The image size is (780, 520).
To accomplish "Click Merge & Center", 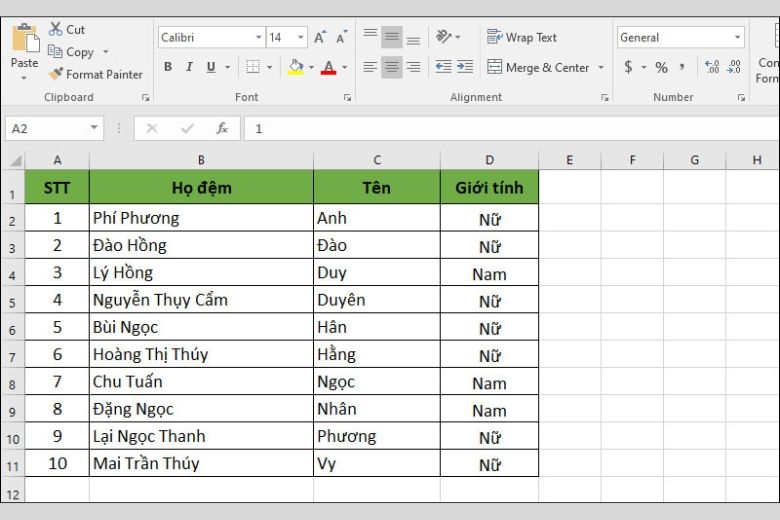I will point(538,67).
